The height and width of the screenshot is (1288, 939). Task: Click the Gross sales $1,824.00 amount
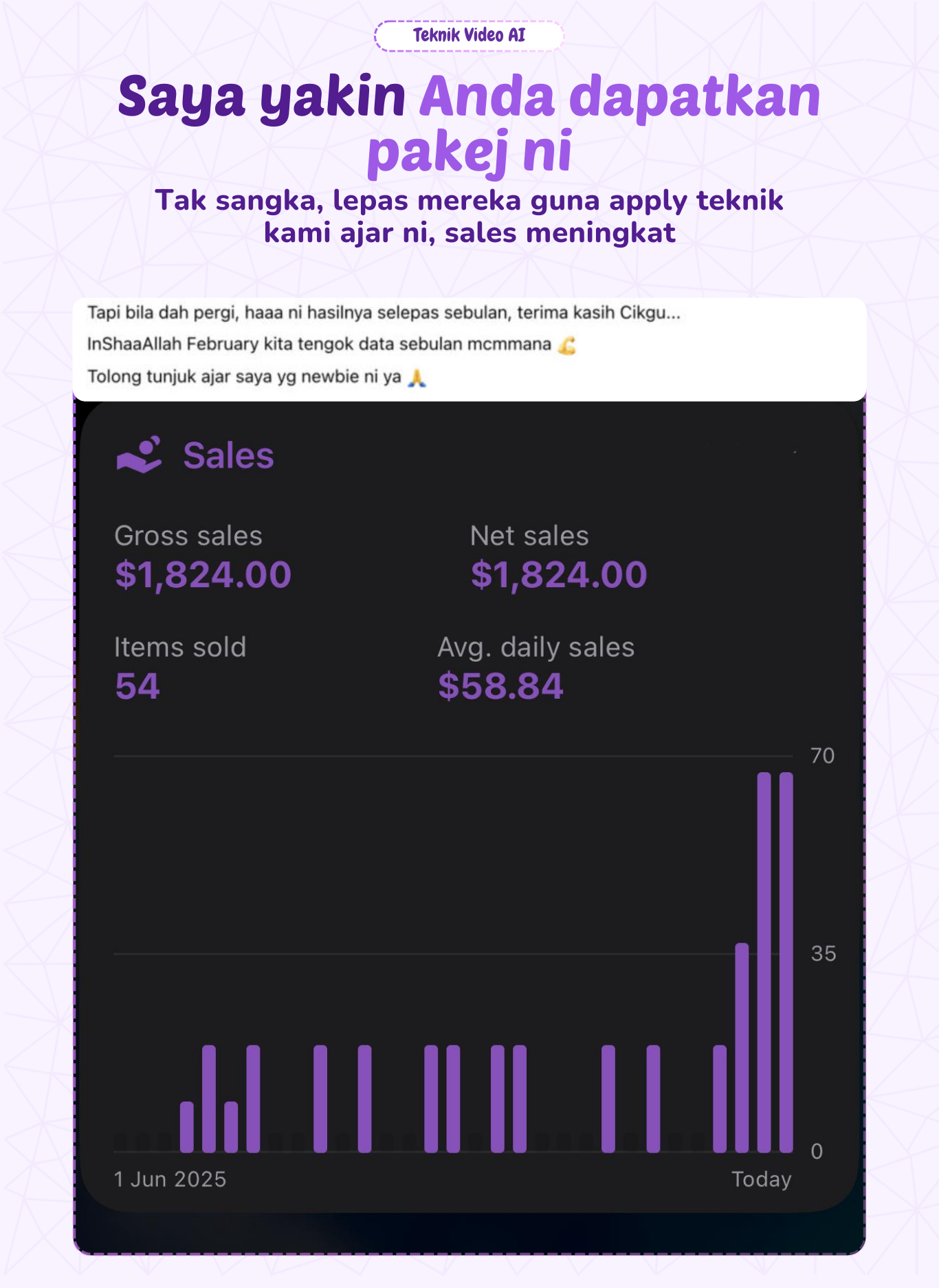[203, 575]
